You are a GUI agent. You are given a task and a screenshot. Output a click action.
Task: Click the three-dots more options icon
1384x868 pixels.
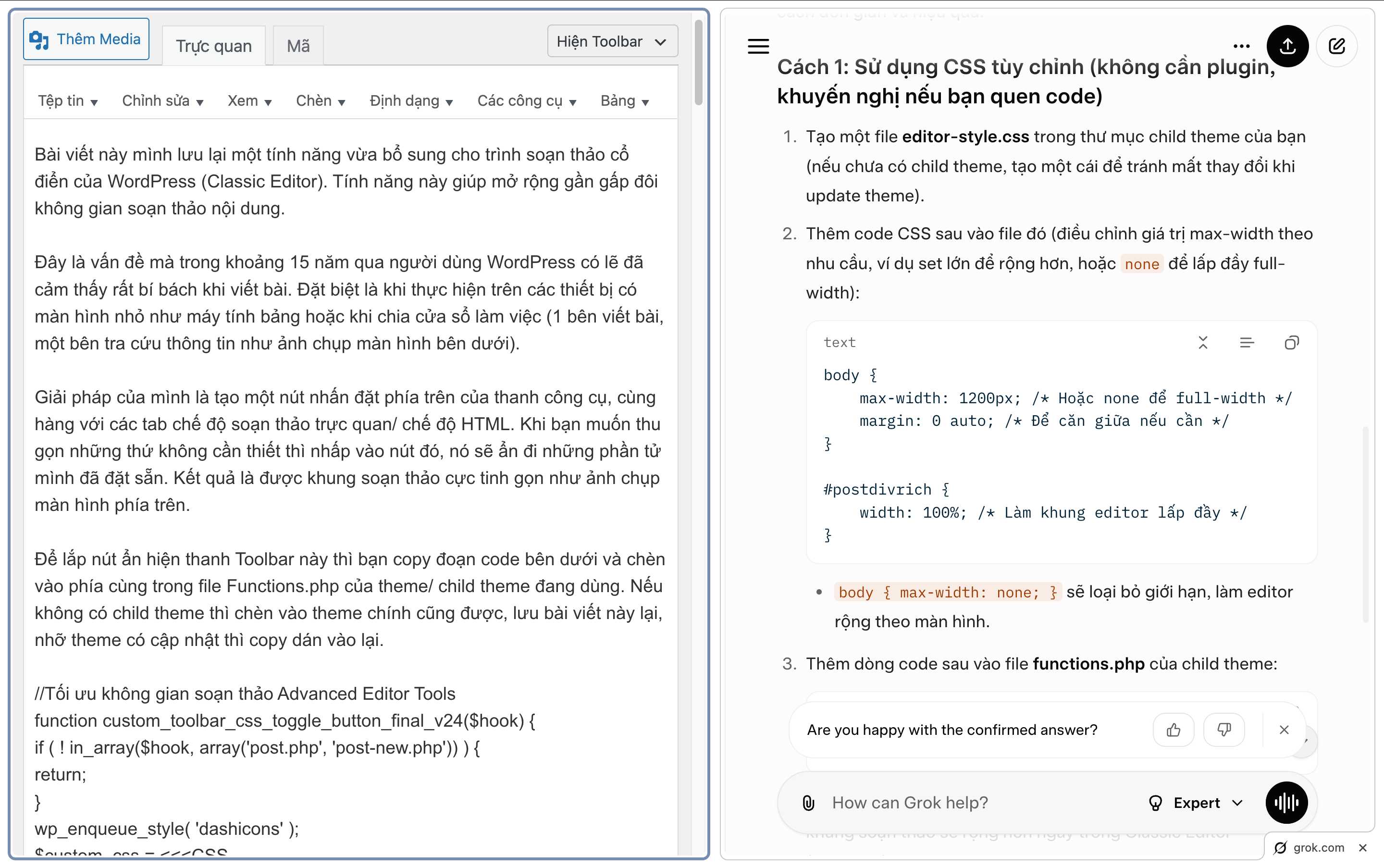(1241, 46)
